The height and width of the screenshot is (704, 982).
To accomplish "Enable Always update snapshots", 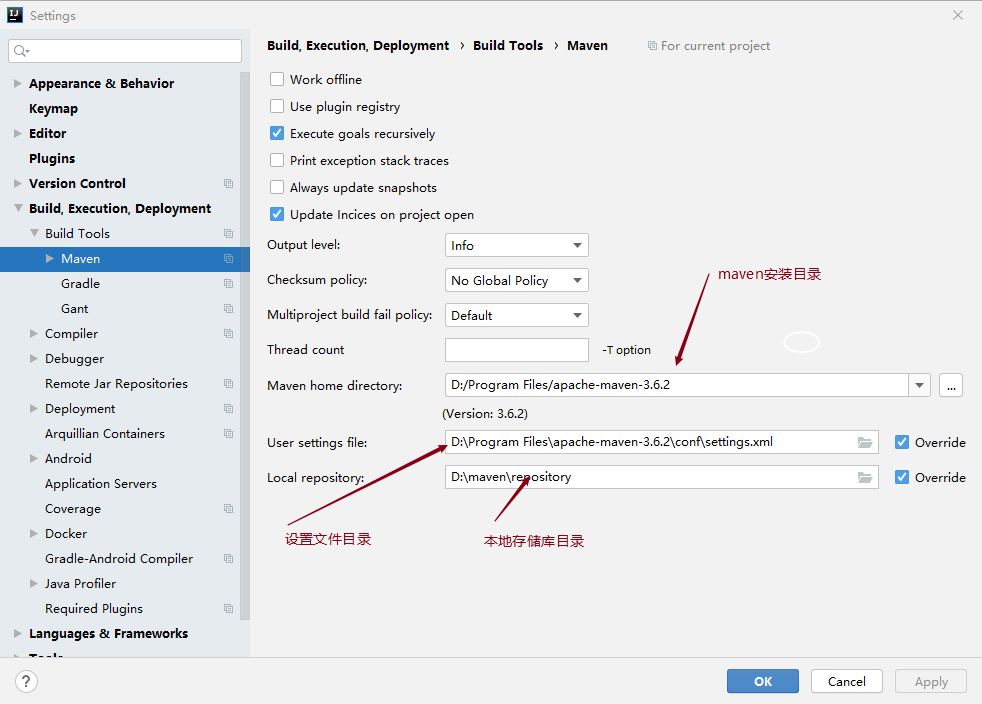I will (x=277, y=187).
